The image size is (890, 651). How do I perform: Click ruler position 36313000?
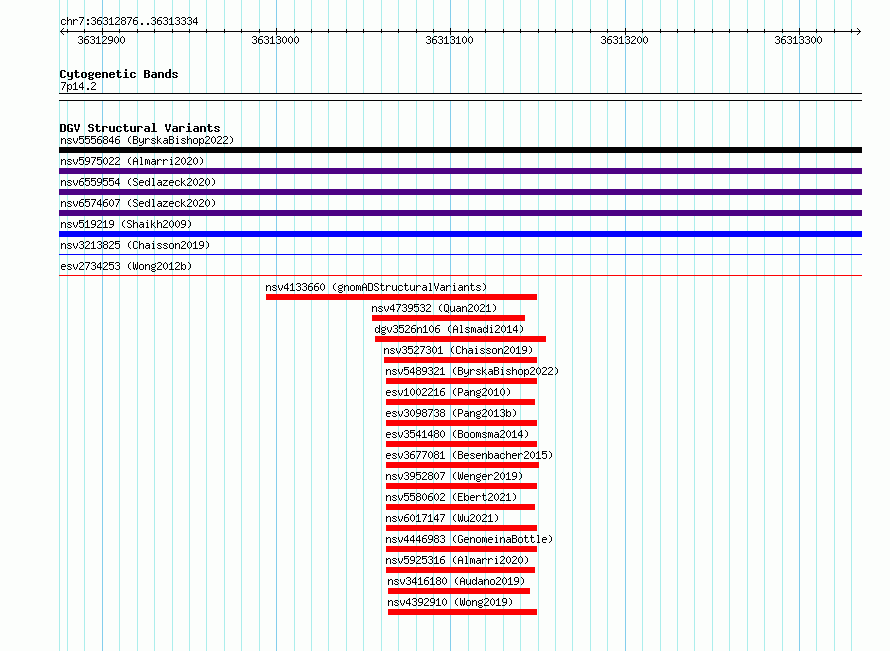(275, 40)
